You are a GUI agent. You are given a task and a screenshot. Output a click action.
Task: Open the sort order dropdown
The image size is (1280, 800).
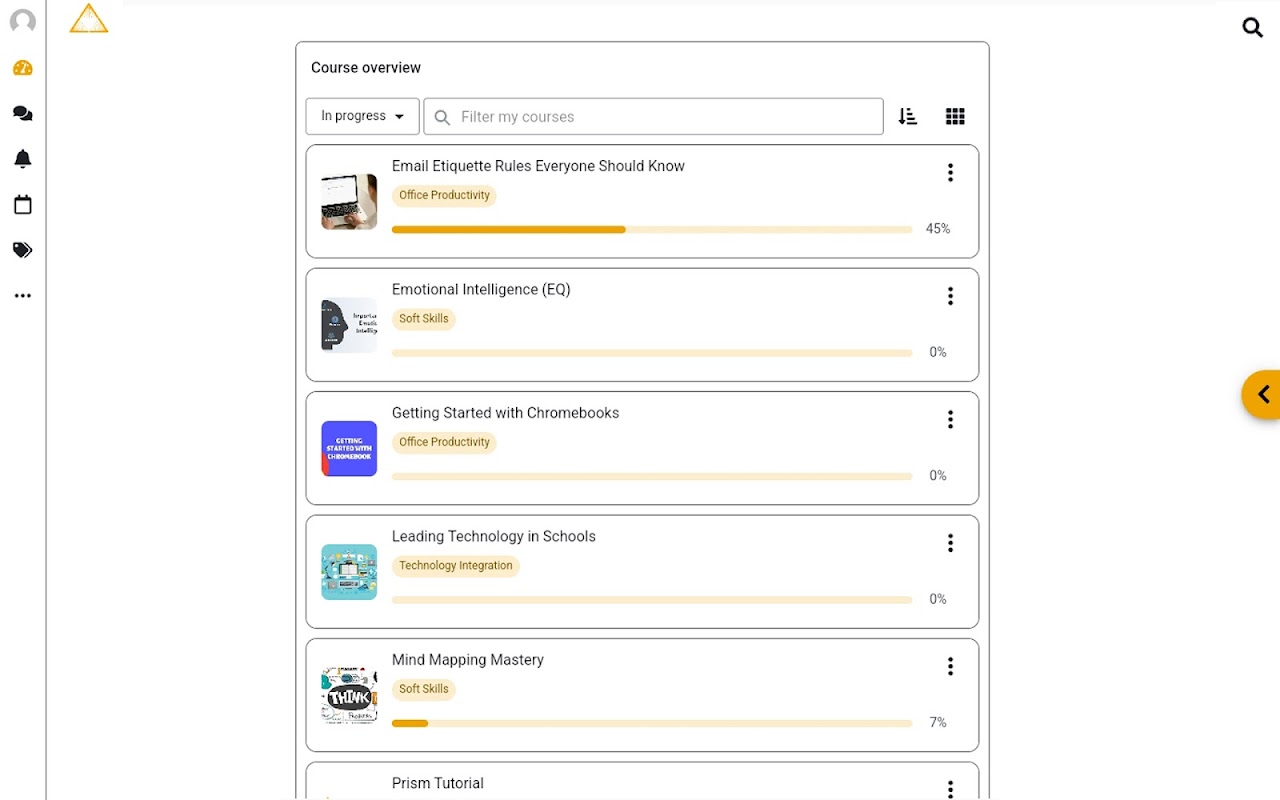pyautogui.click(x=908, y=117)
